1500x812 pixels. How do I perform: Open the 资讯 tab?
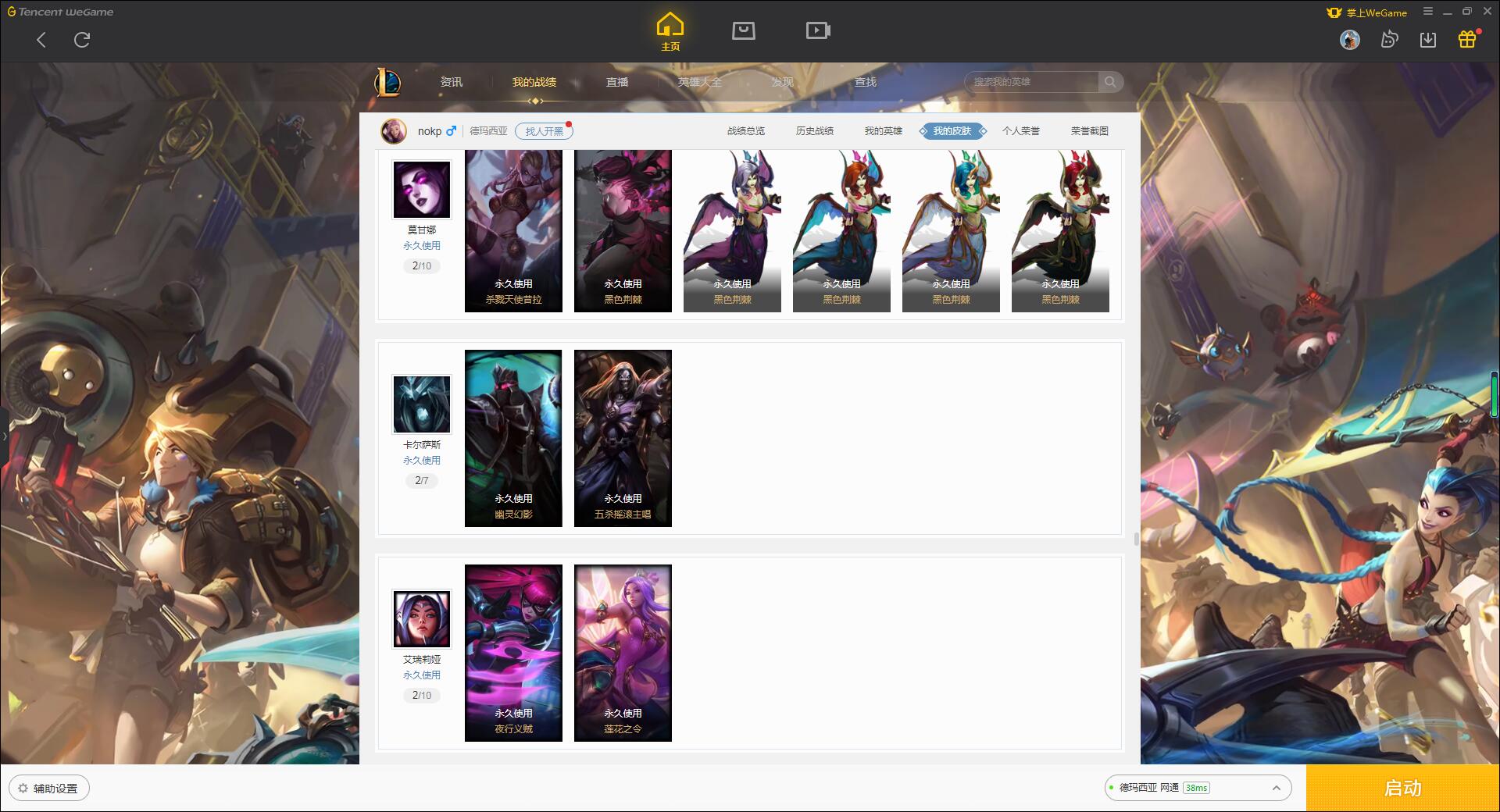point(452,82)
